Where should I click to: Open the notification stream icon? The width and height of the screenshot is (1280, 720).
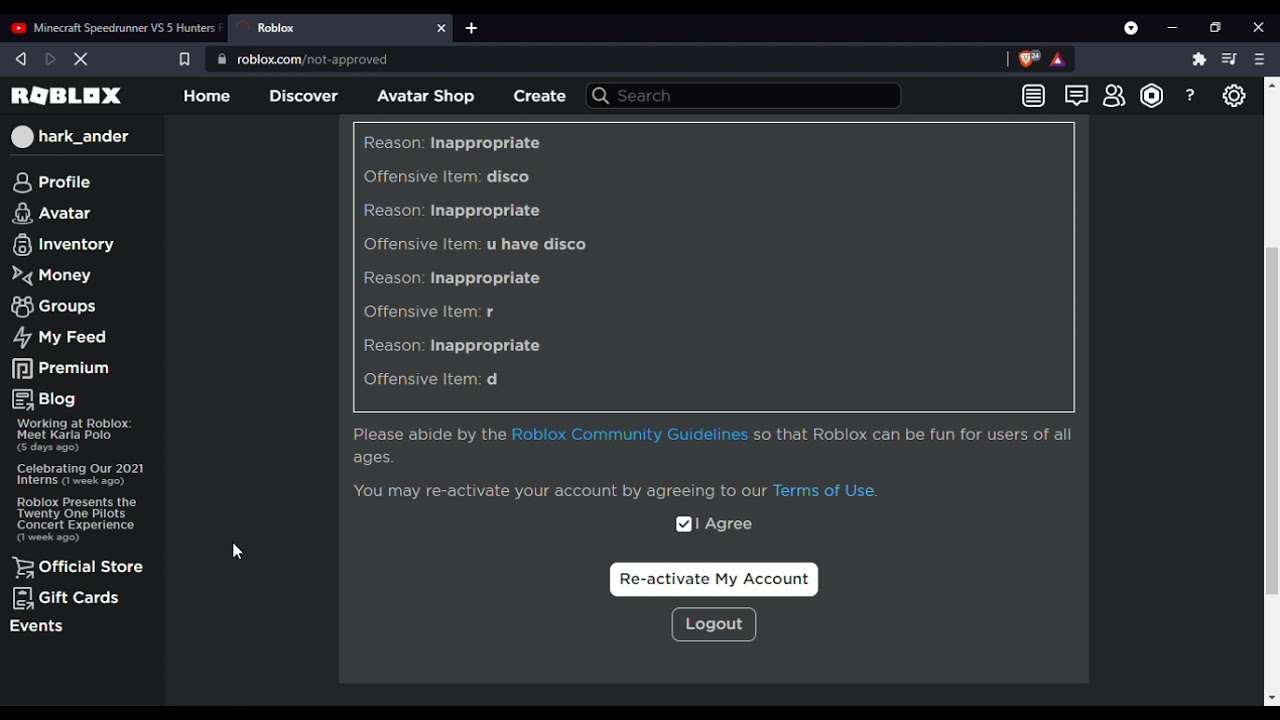click(1034, 96)
